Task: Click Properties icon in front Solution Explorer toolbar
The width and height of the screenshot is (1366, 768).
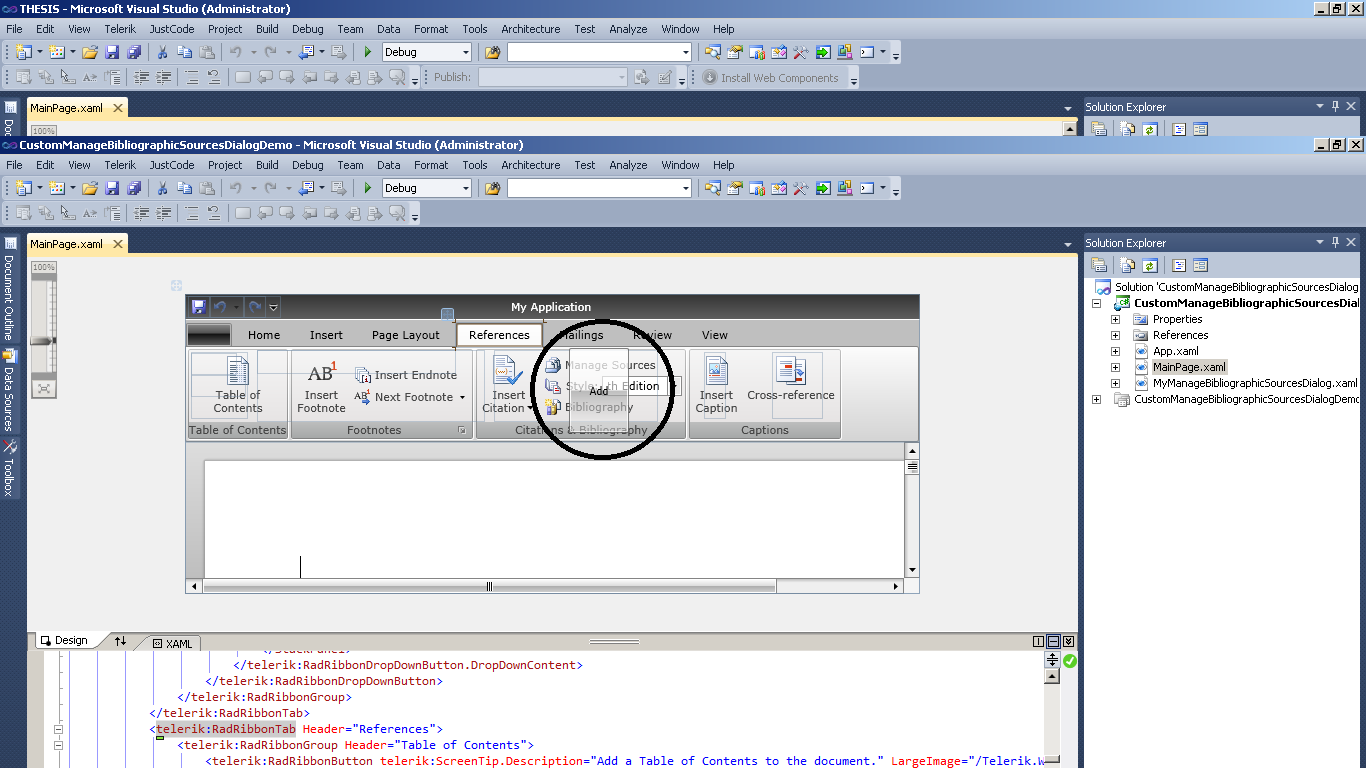Action: click(1099, 265)
